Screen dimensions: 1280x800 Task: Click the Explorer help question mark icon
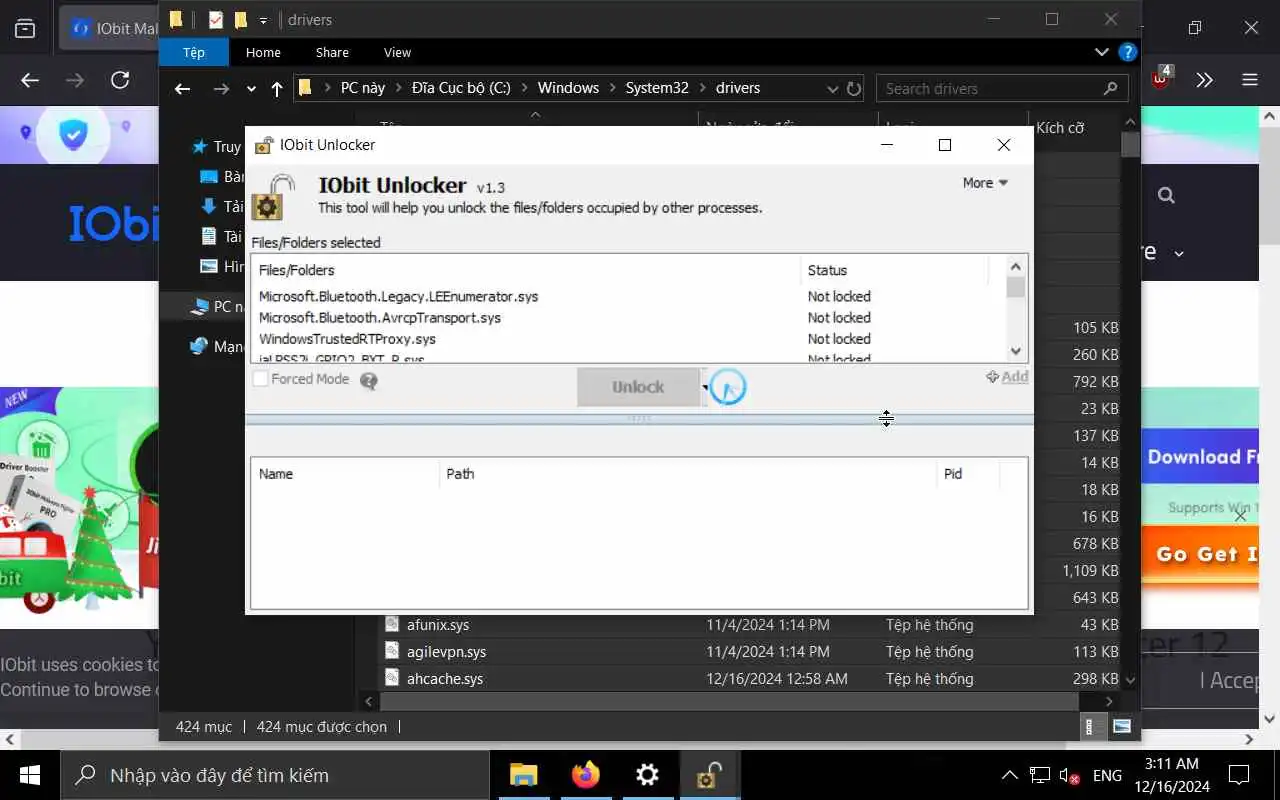coord(1128,52)
